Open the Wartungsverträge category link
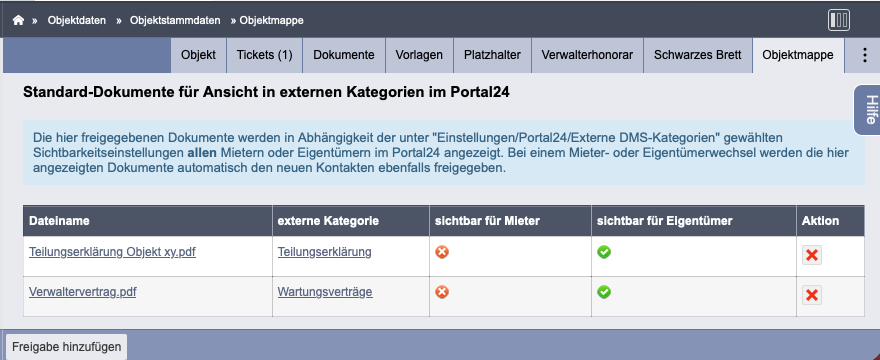The height and width of the screenshot is (360, 880). pyautogui.click(x=325, y=292)
